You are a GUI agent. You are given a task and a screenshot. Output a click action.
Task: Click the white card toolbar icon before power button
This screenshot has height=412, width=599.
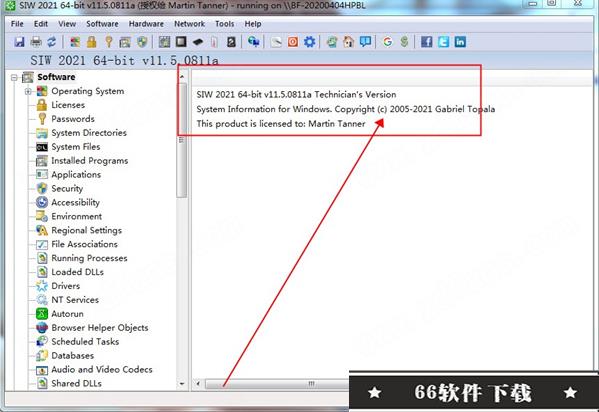point(276,42)
